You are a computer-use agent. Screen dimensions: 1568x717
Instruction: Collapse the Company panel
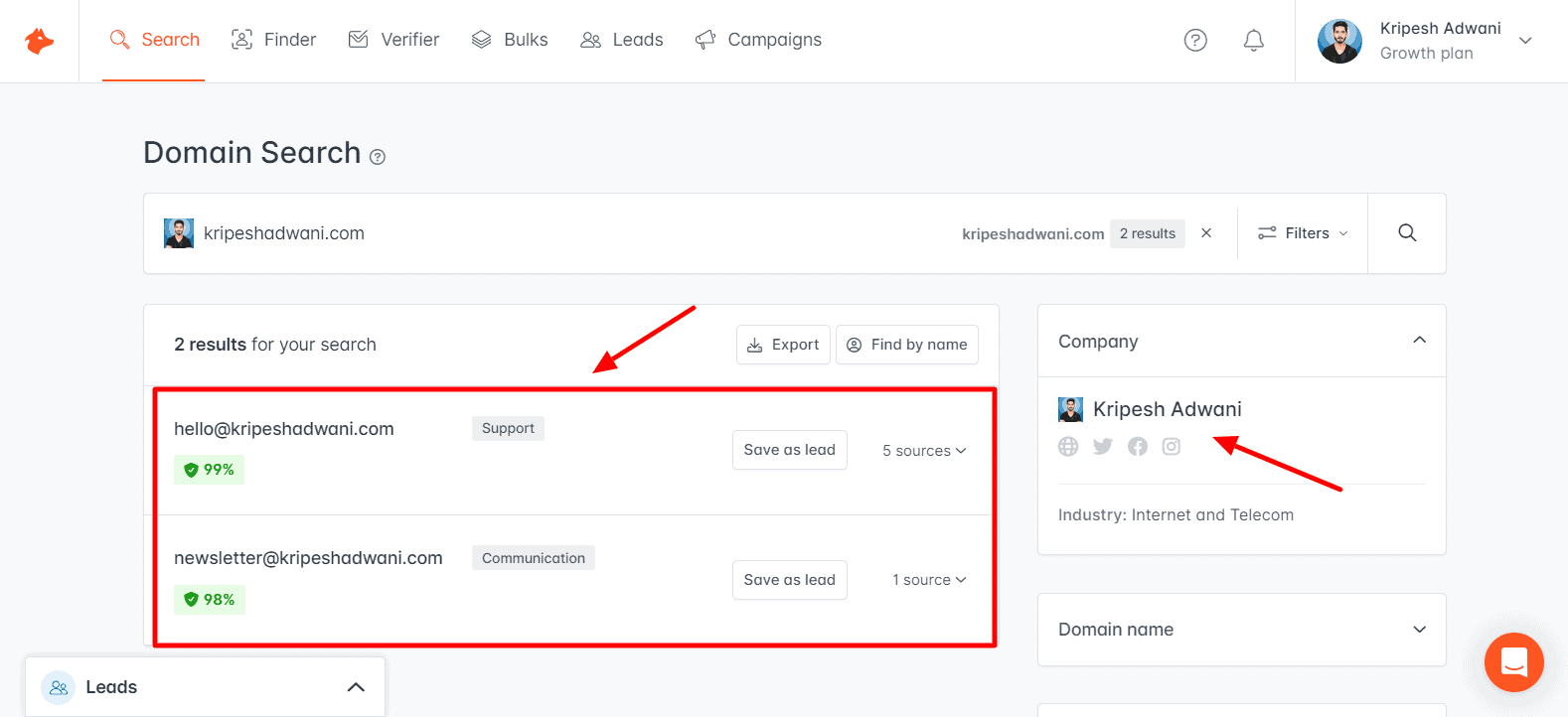(1419, 341)
